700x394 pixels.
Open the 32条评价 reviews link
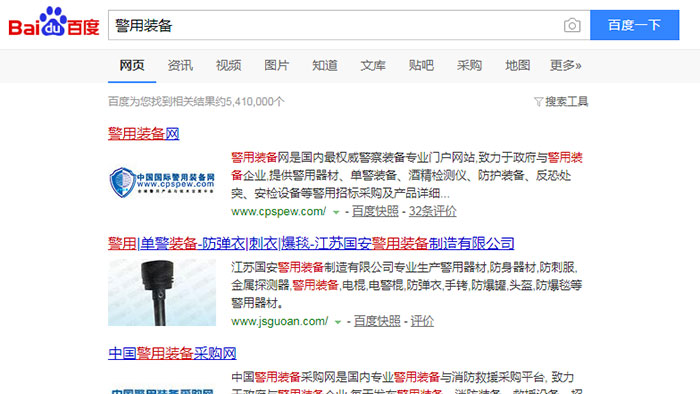433,211
